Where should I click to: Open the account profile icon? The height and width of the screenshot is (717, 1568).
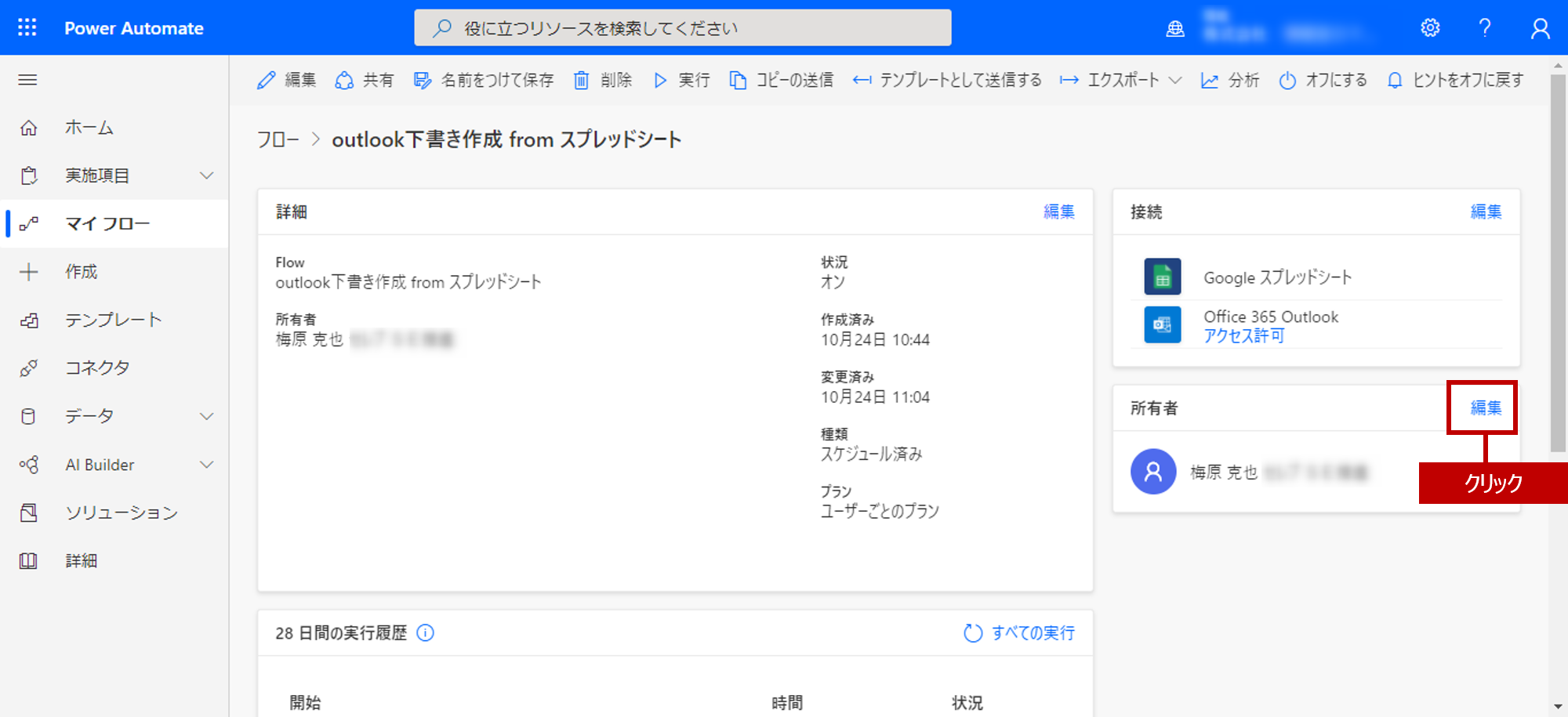(1540, 27)
